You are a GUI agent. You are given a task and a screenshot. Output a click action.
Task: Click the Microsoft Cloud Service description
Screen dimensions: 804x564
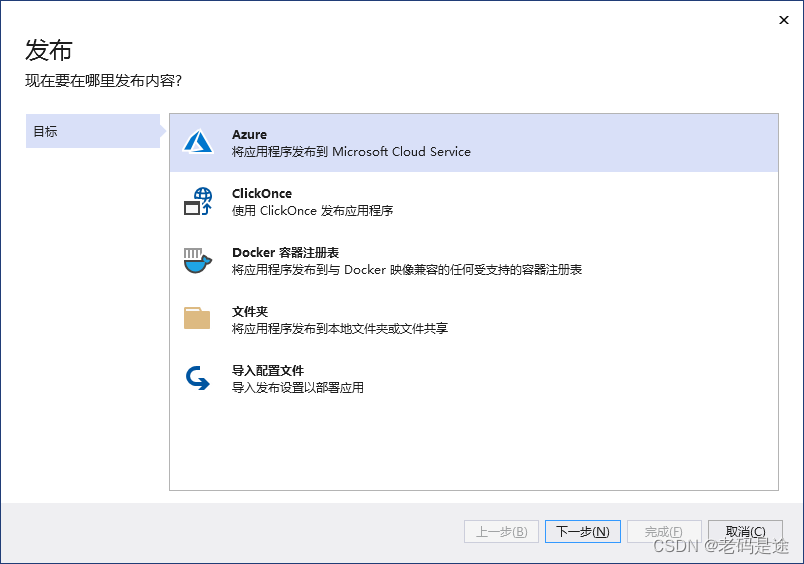click(x=351, y=152)
